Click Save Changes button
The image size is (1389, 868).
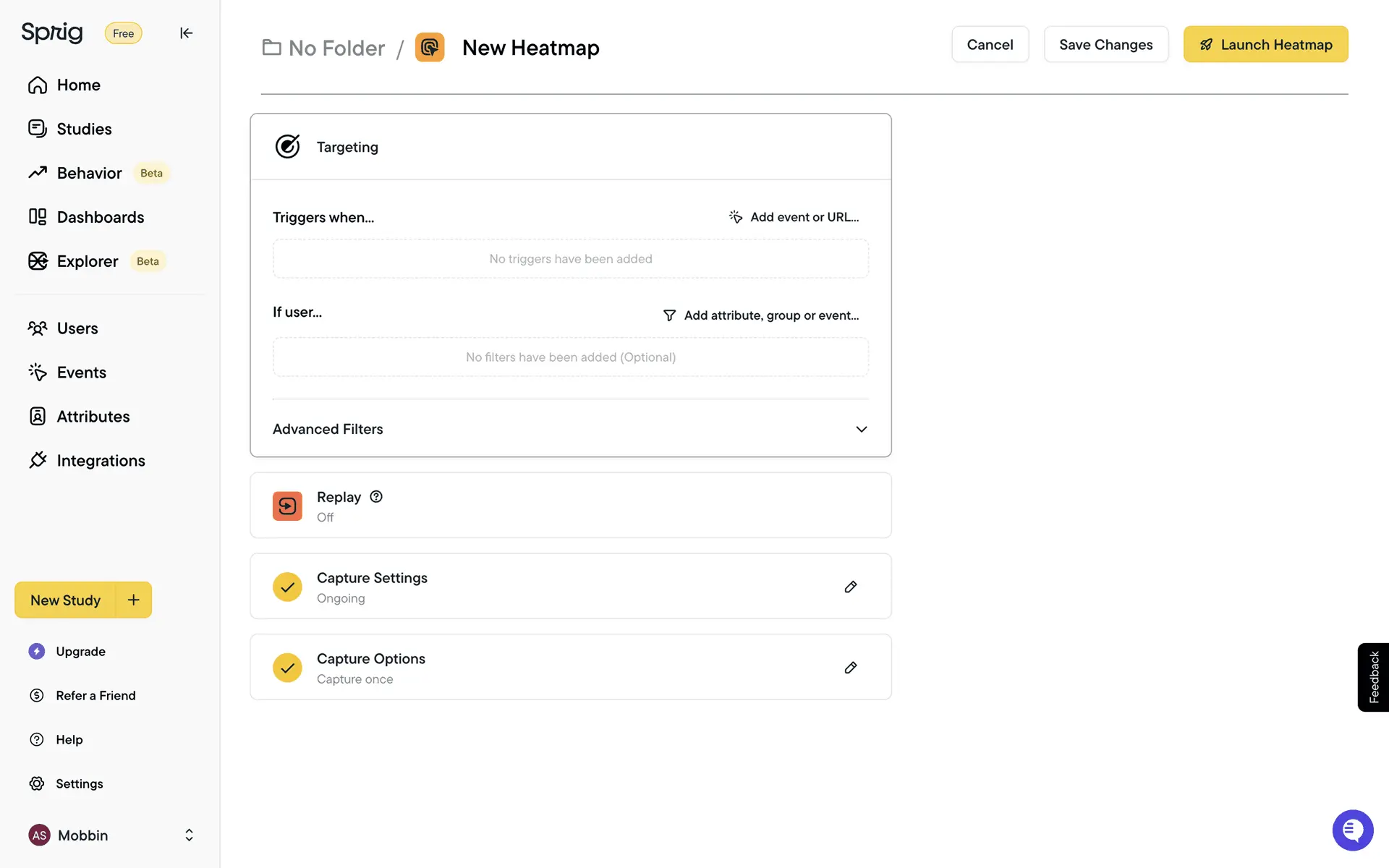[1105, 44]
